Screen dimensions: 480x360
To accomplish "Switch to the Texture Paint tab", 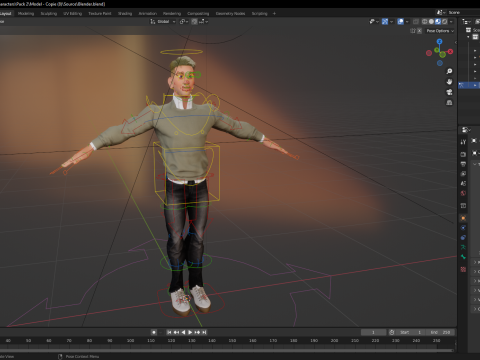I will tap(100, 13).
